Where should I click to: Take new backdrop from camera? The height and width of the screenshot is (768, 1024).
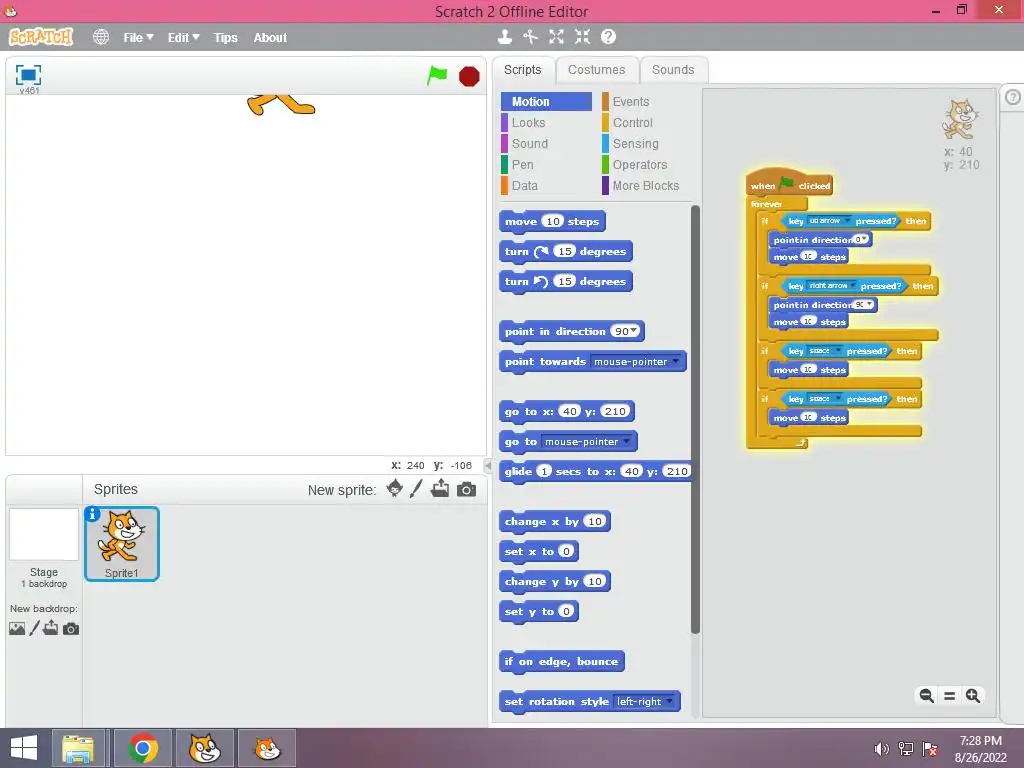(x=71, y=628)
